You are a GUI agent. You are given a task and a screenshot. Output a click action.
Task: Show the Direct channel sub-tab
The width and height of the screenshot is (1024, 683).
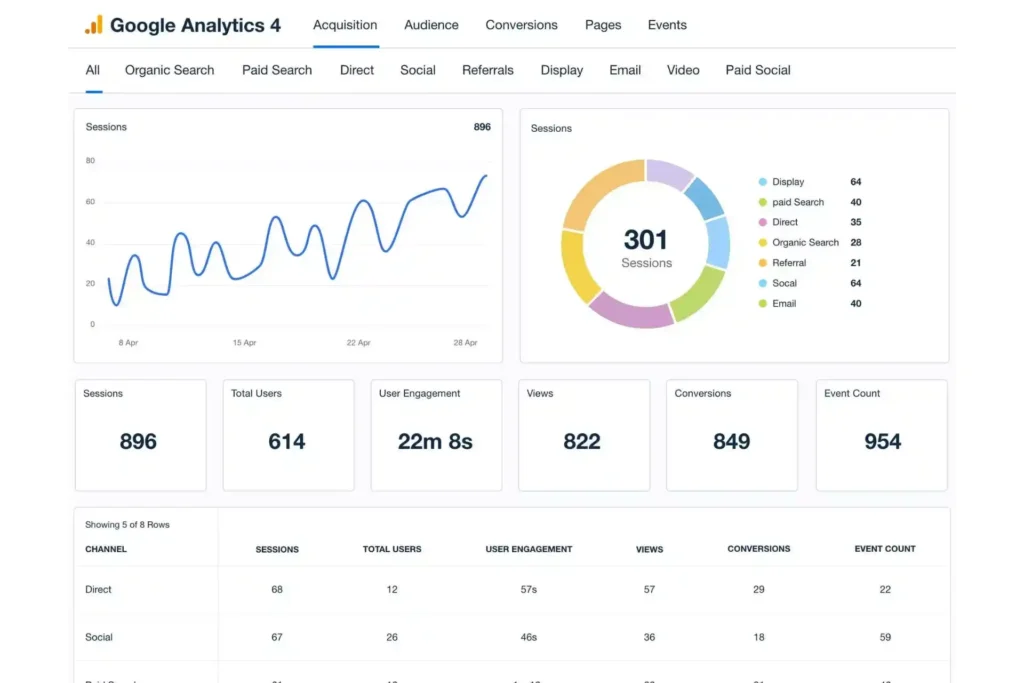(x=357, y=70)
